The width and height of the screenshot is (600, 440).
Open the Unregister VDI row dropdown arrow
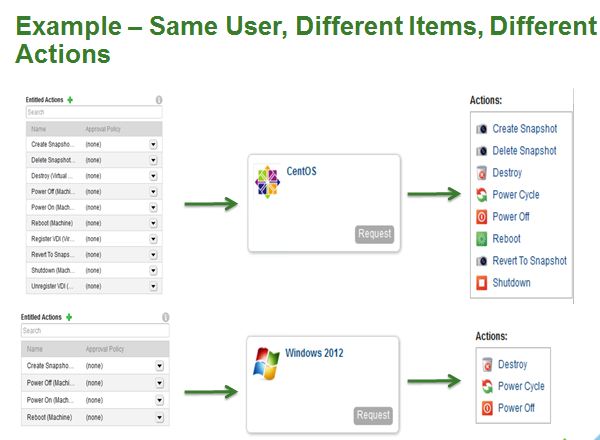point(154,286)
